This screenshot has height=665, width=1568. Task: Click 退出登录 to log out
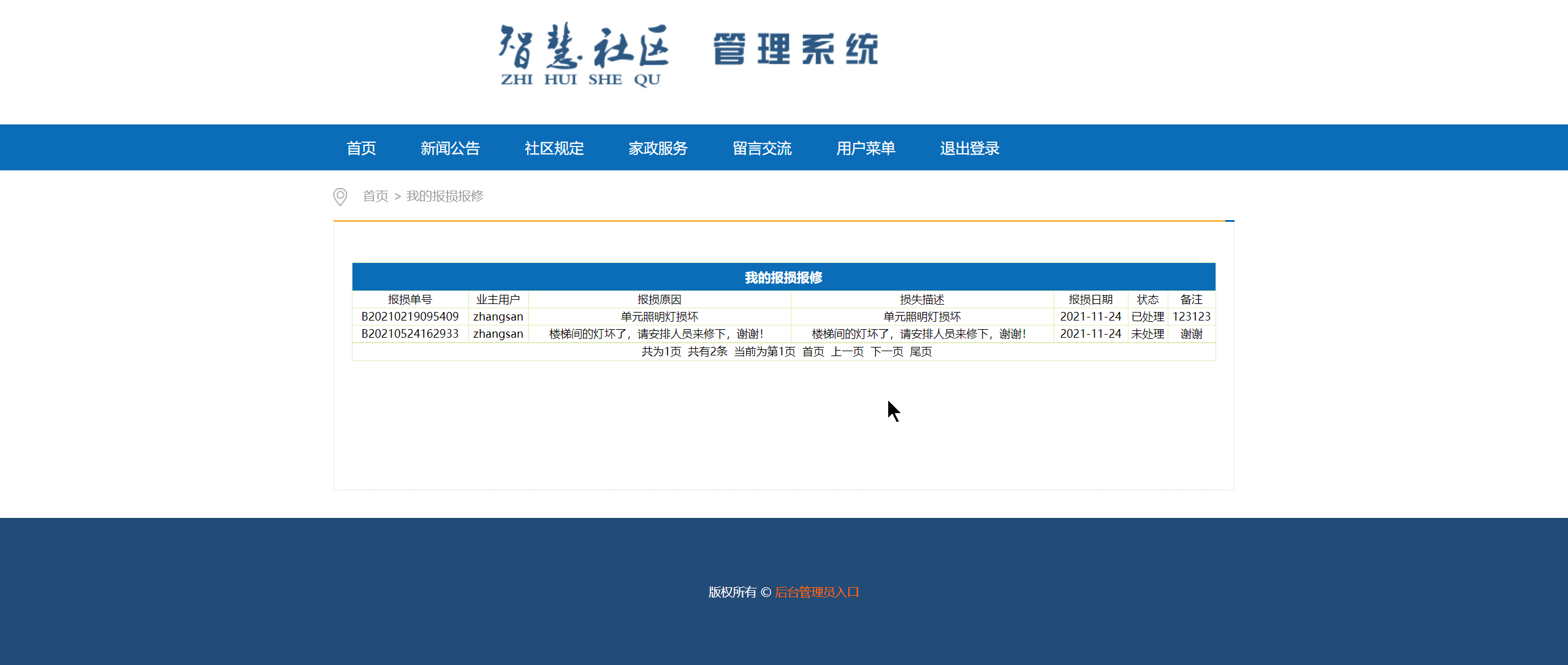click(970, 148)
